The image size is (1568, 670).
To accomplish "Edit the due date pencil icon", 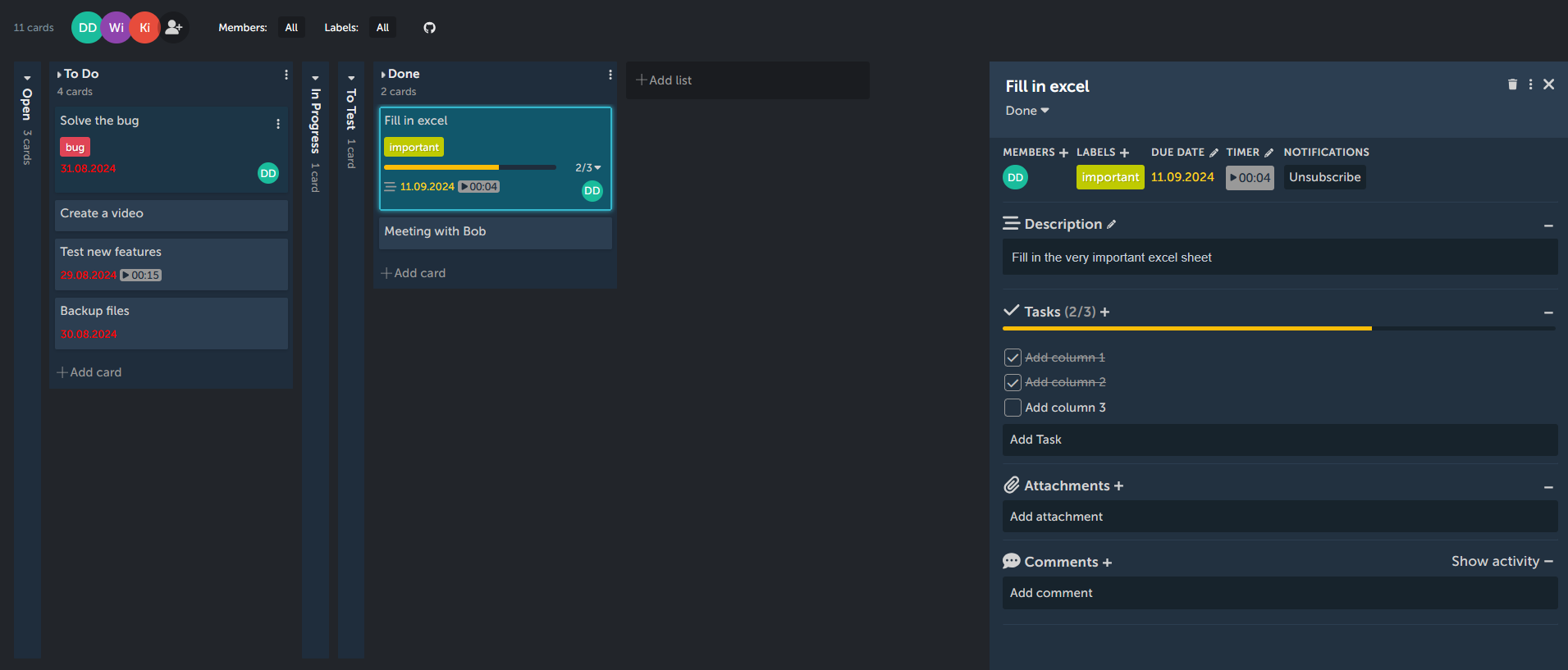I will point(1214,153).
